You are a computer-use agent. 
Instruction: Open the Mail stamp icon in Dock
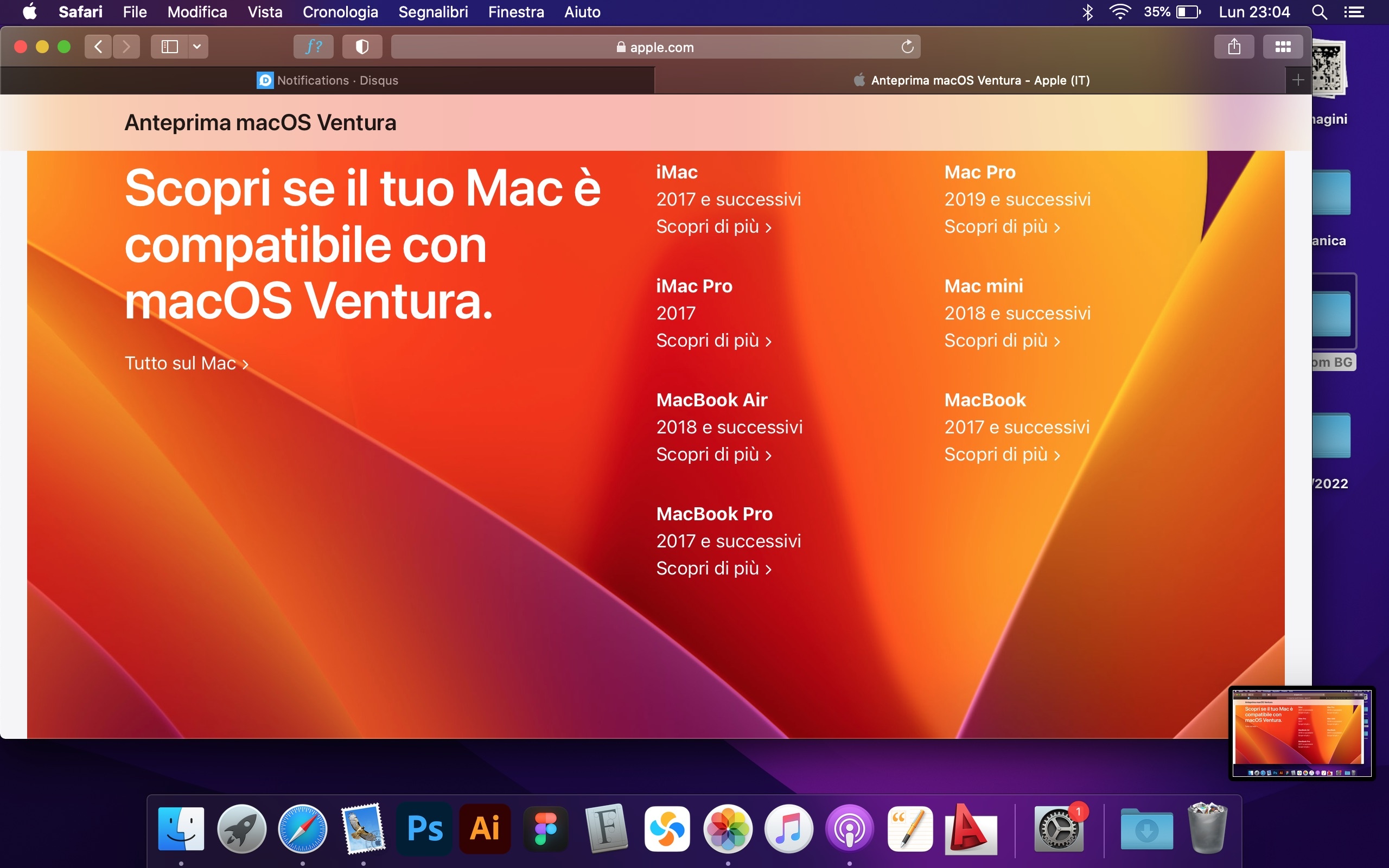pos(364,829)
